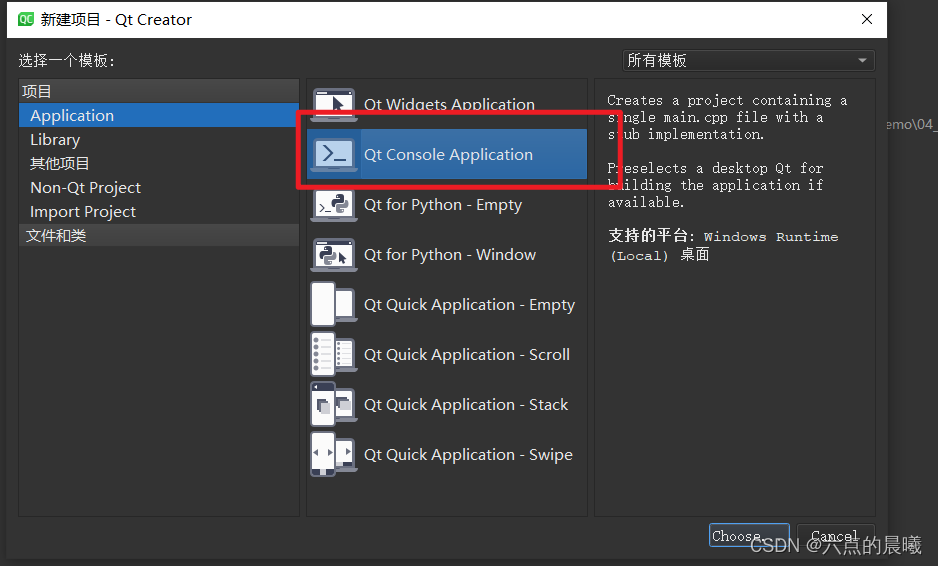The width and height of the screenshot is (938, 566).
Task: Select 其他项目 category
Action: [x=159, y=163]
